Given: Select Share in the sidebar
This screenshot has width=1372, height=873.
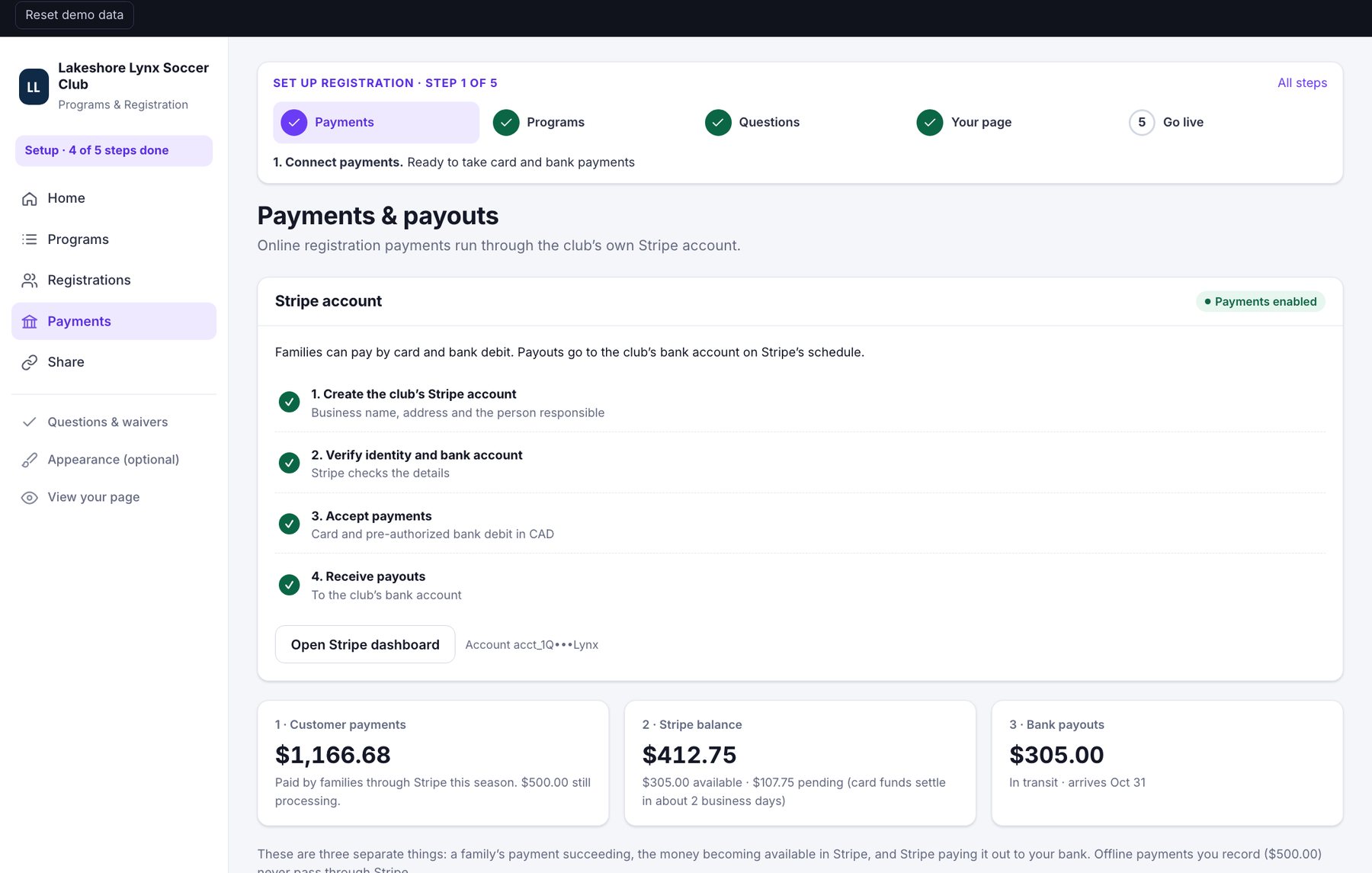Looking at the screenshot, I should pos(114,362).
